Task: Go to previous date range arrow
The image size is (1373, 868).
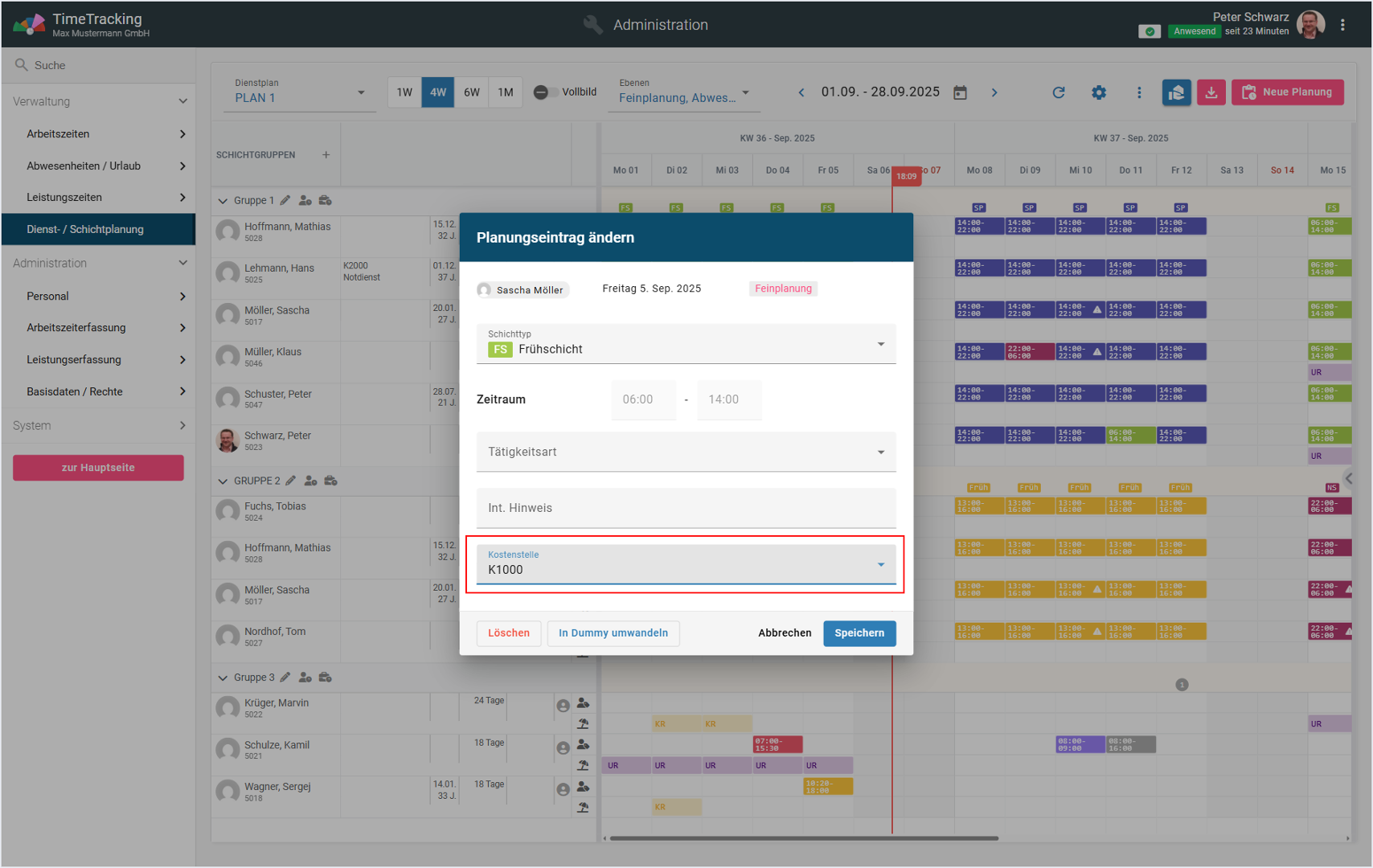Action: [801, 92]
